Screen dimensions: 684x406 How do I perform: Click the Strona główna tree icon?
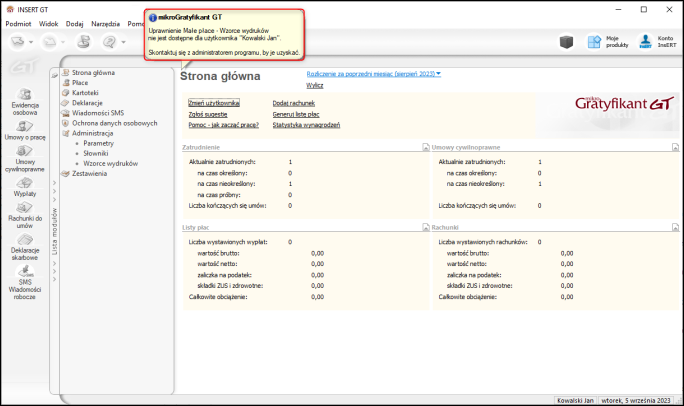pyautogui.click(x=66, y=72)
